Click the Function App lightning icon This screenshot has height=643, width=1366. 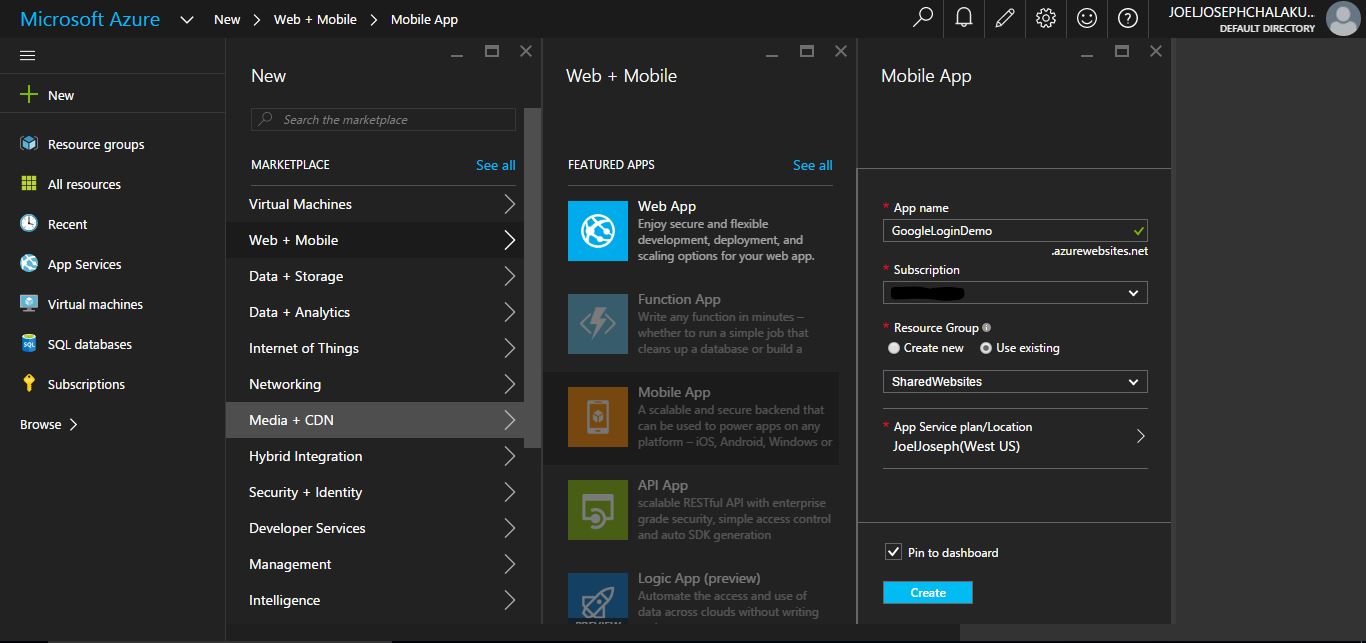(598, 324)
